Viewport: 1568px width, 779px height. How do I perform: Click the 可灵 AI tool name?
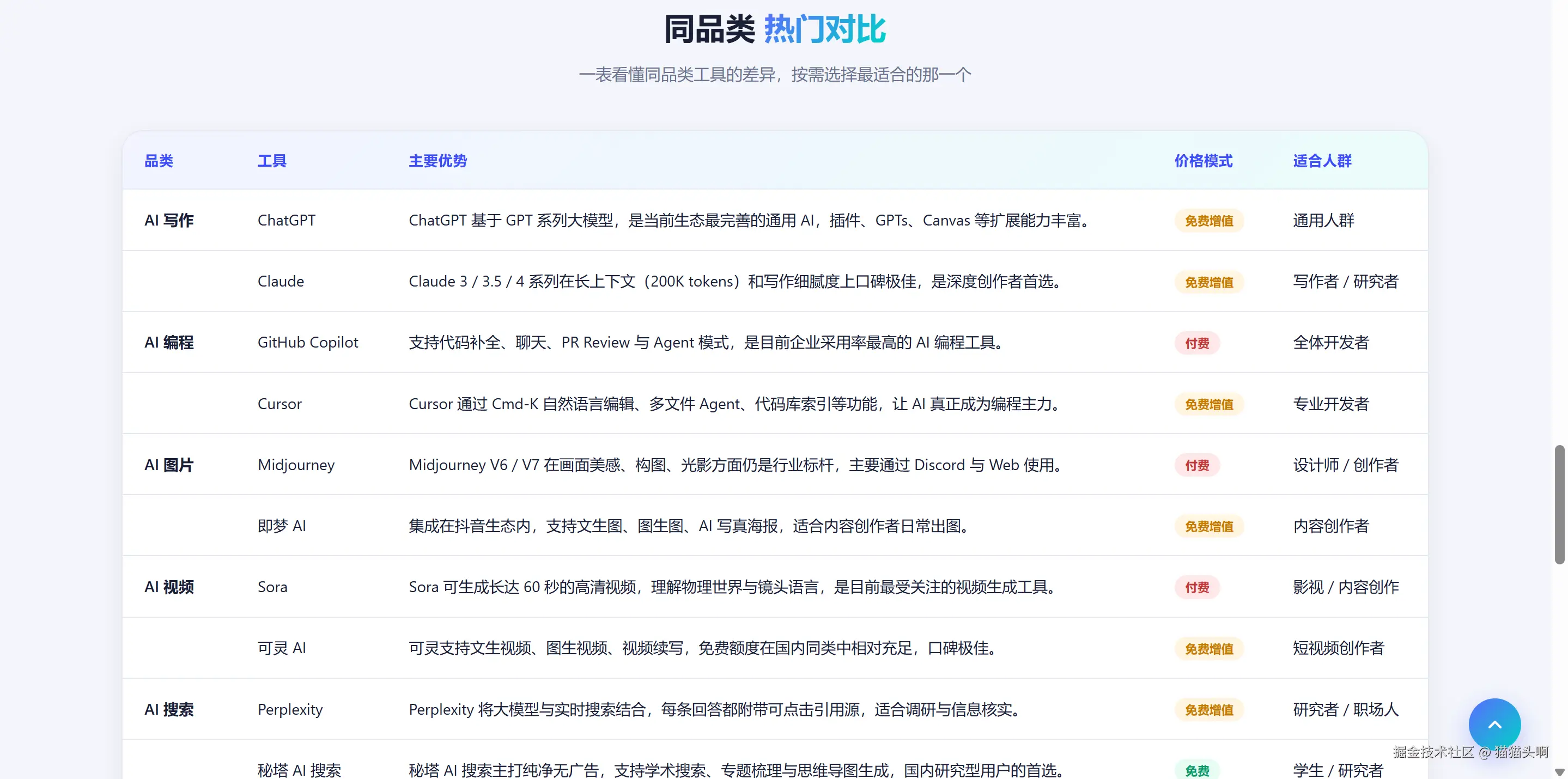click(282, 648)
